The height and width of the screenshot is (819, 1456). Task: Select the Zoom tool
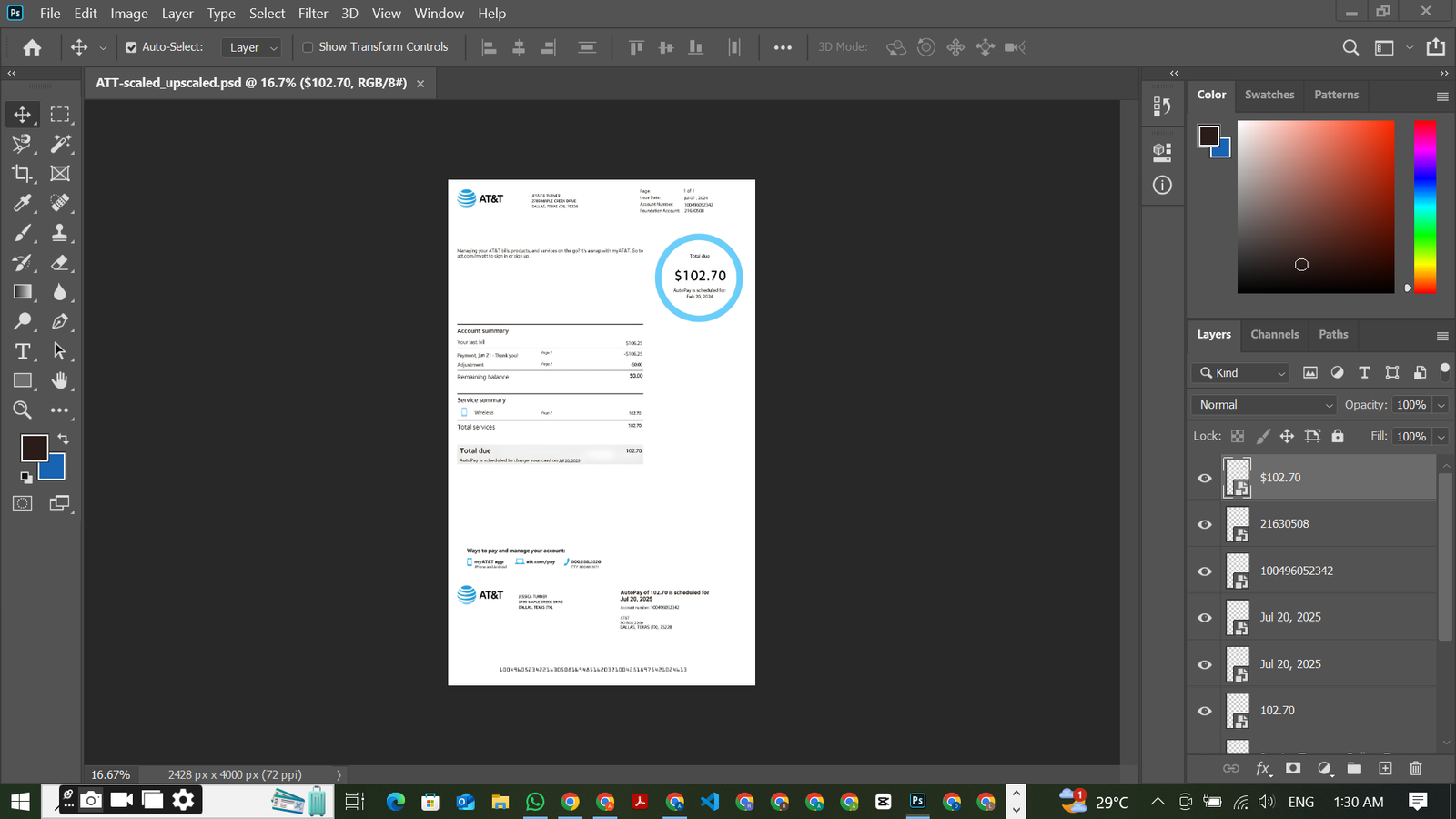tap(23, 410)
